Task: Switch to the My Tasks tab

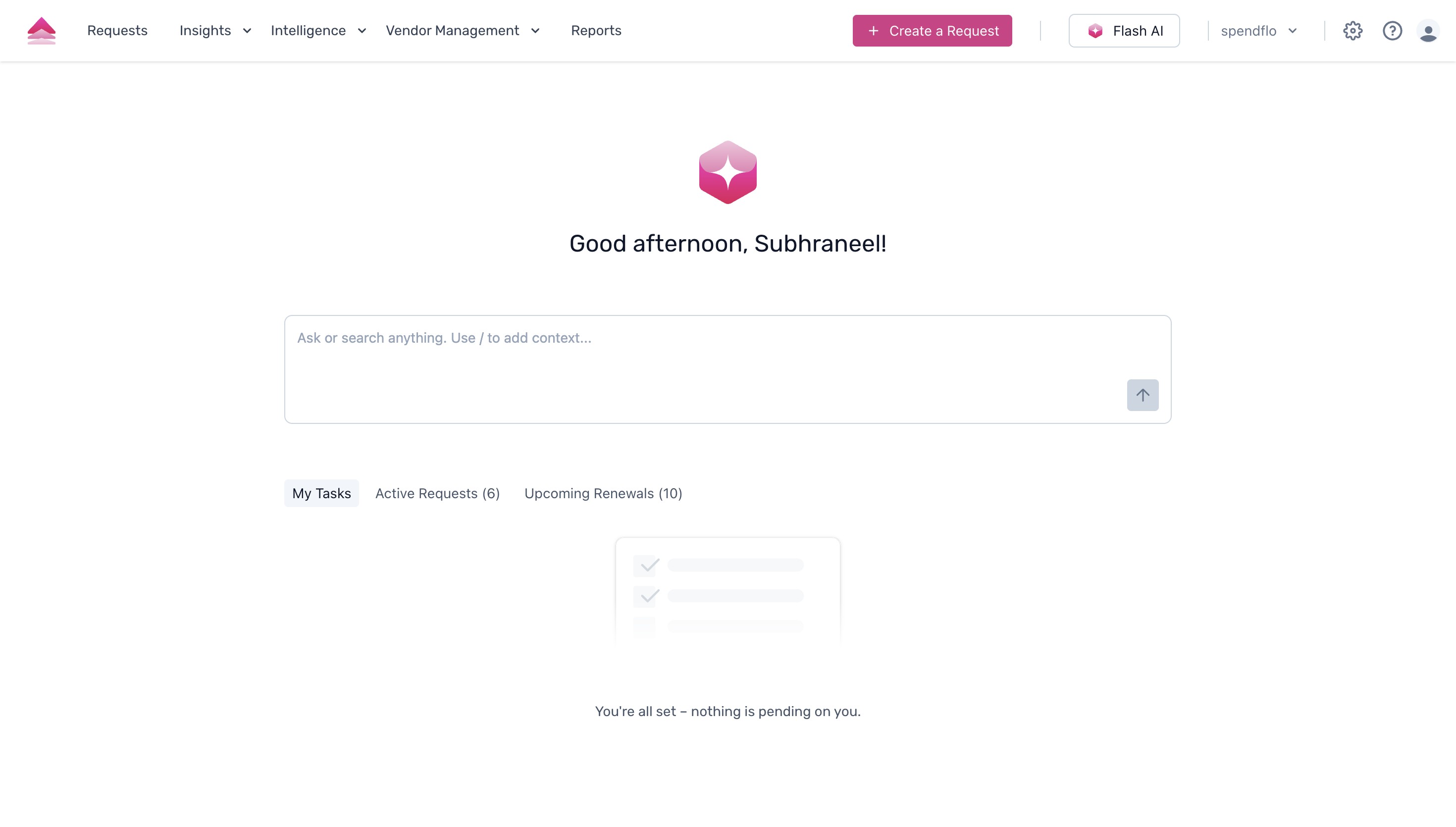Action: pos(321,493)
